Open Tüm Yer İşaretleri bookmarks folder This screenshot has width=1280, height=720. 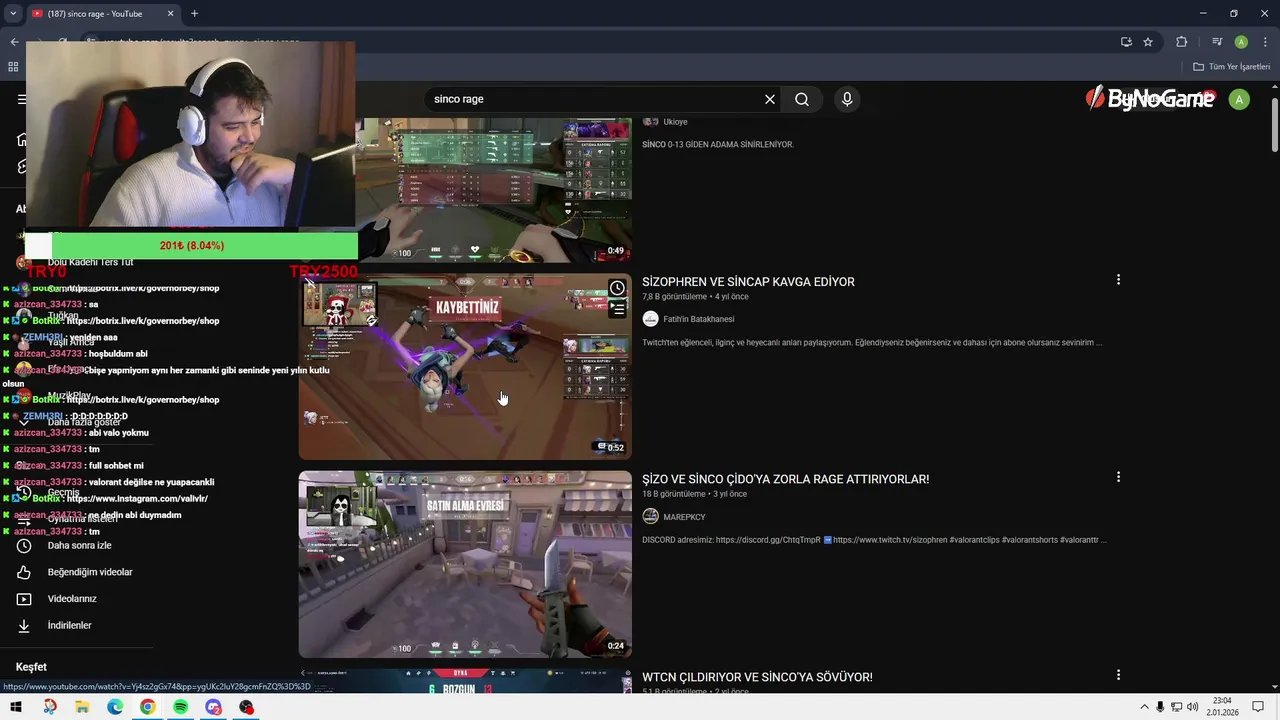tap(1231, 67)
